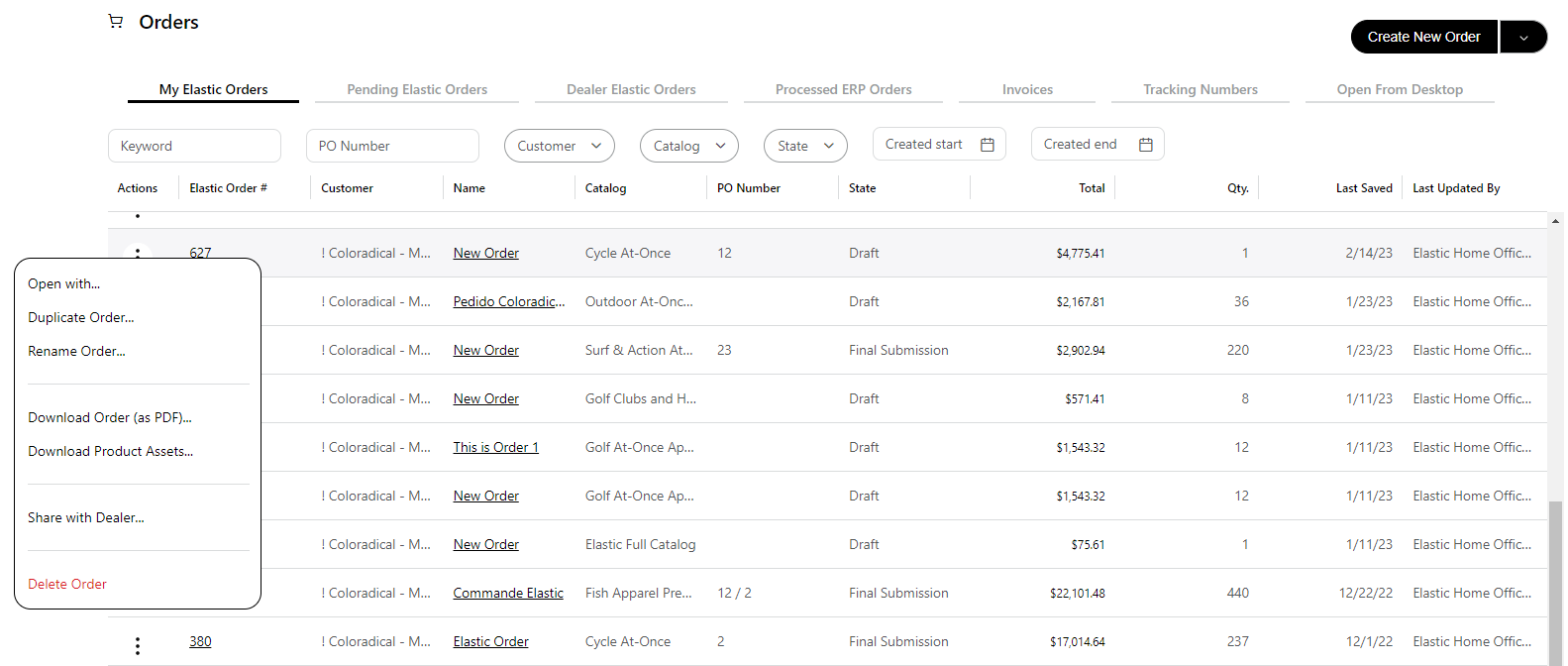
Task: Open the Commande Elastic order link
Action: [x=508, y=593]
